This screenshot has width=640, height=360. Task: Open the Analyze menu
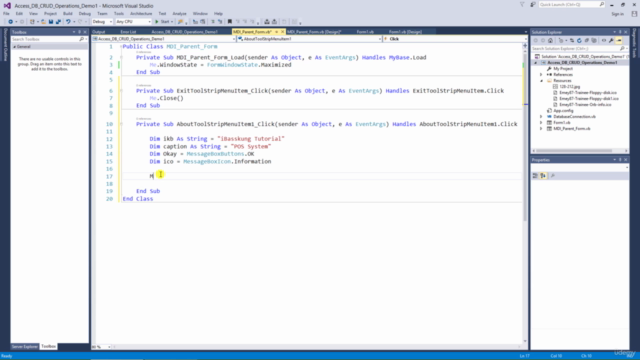pyautogui.click(x=179, y=13)
